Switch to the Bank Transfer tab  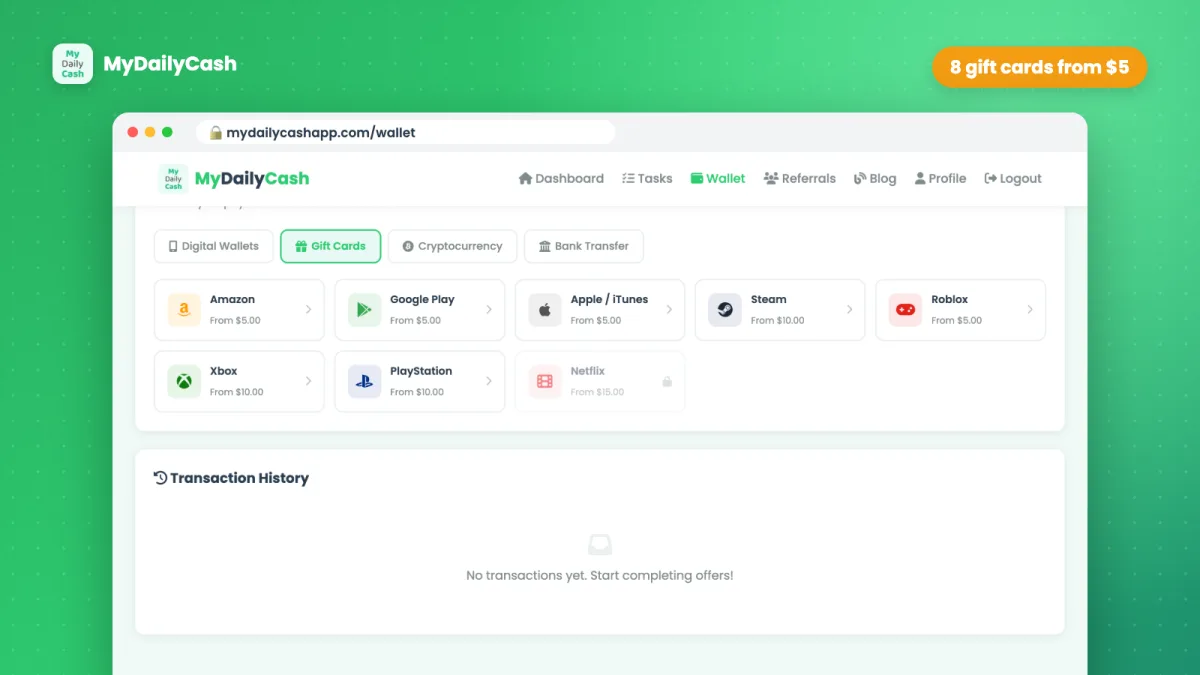[x=584, y=246]
